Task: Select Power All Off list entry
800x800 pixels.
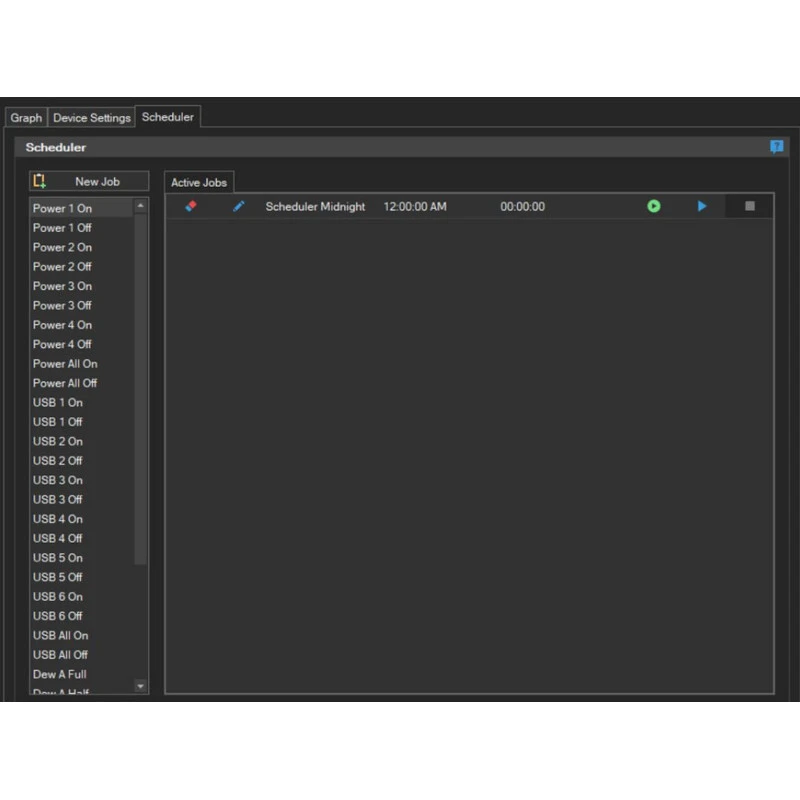Action: coord(65,383)
